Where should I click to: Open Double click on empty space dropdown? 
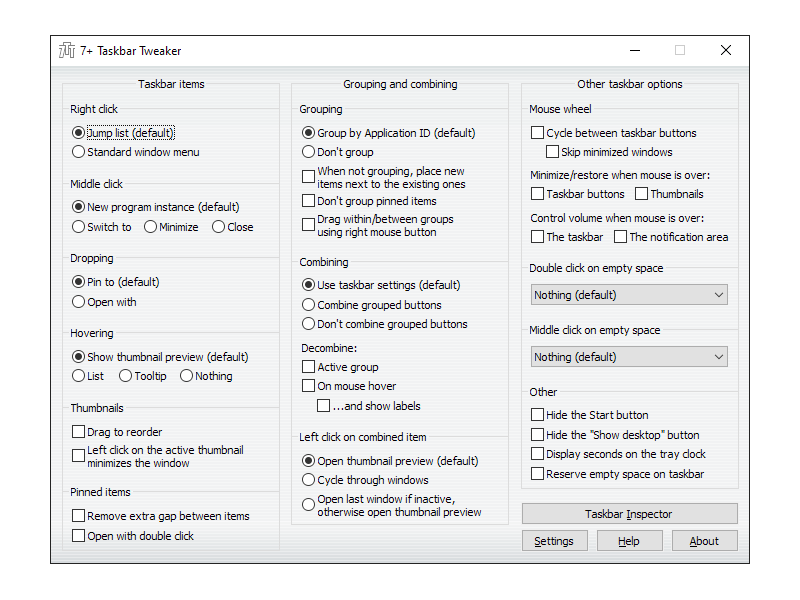(x=629, y=295)
